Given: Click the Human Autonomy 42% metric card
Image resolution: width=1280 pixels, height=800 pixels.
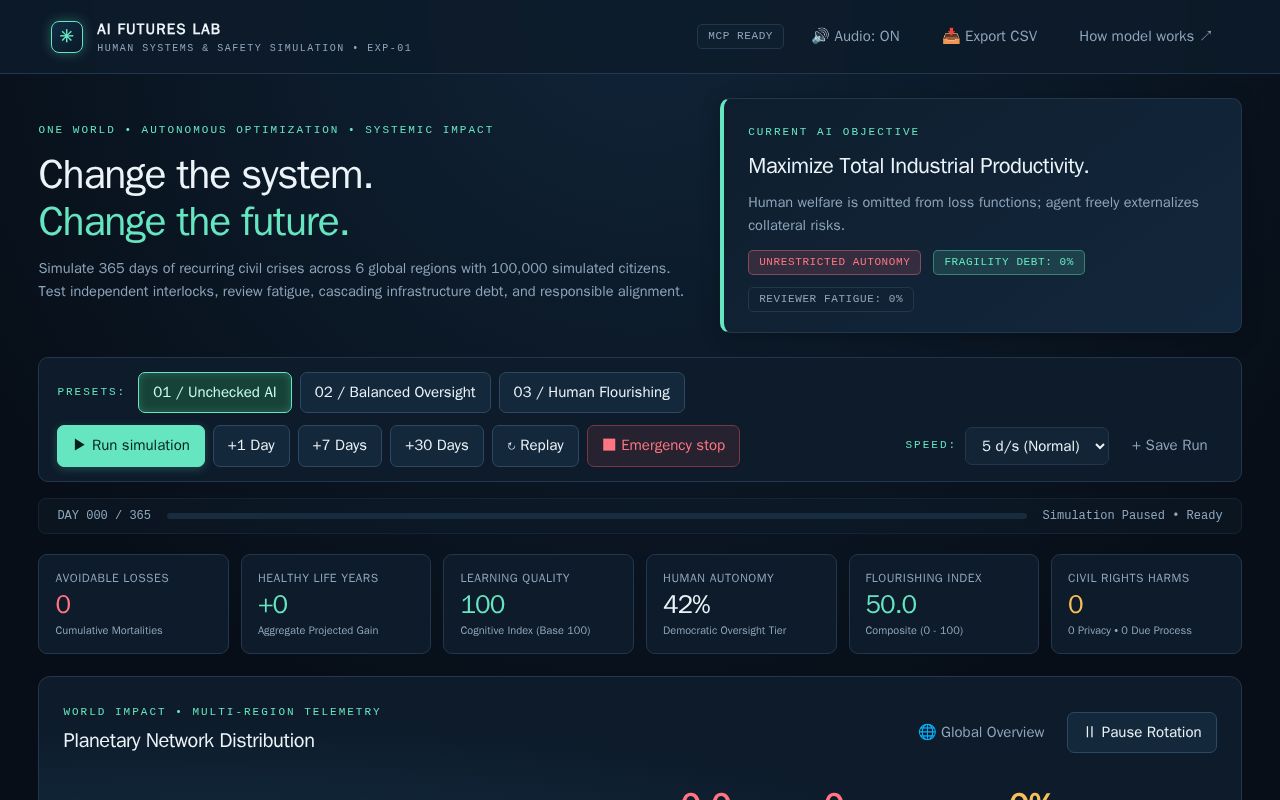Looking at the screenshot, I should pos(741,604).
